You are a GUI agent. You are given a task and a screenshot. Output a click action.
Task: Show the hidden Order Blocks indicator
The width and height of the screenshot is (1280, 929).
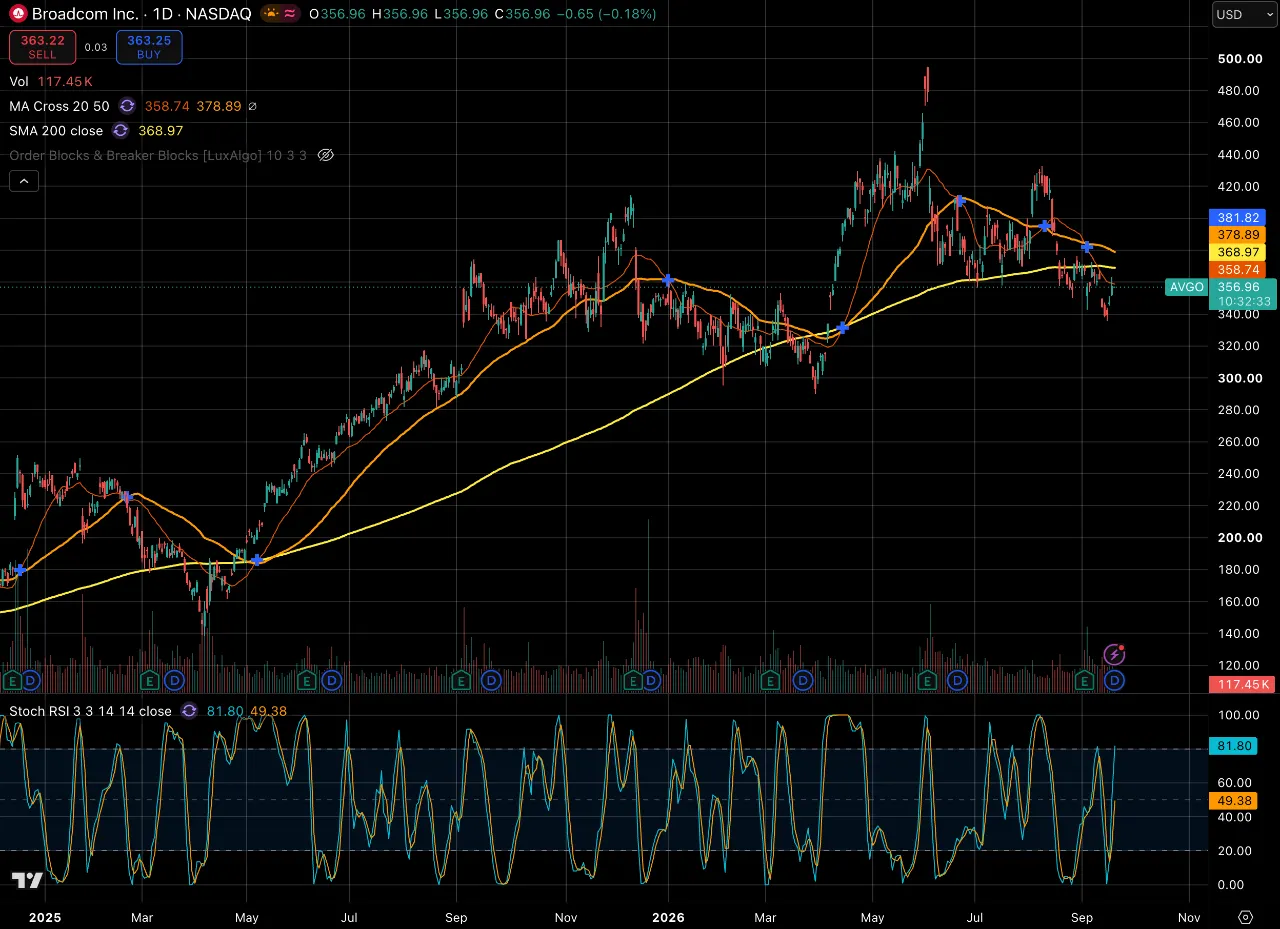[x=325, y=155]
